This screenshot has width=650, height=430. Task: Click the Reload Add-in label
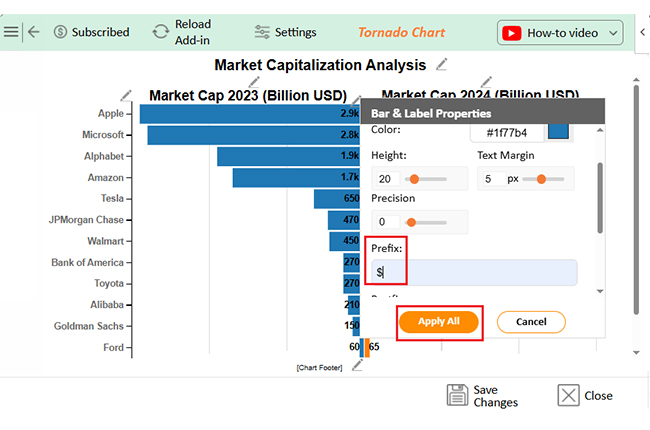193,32
